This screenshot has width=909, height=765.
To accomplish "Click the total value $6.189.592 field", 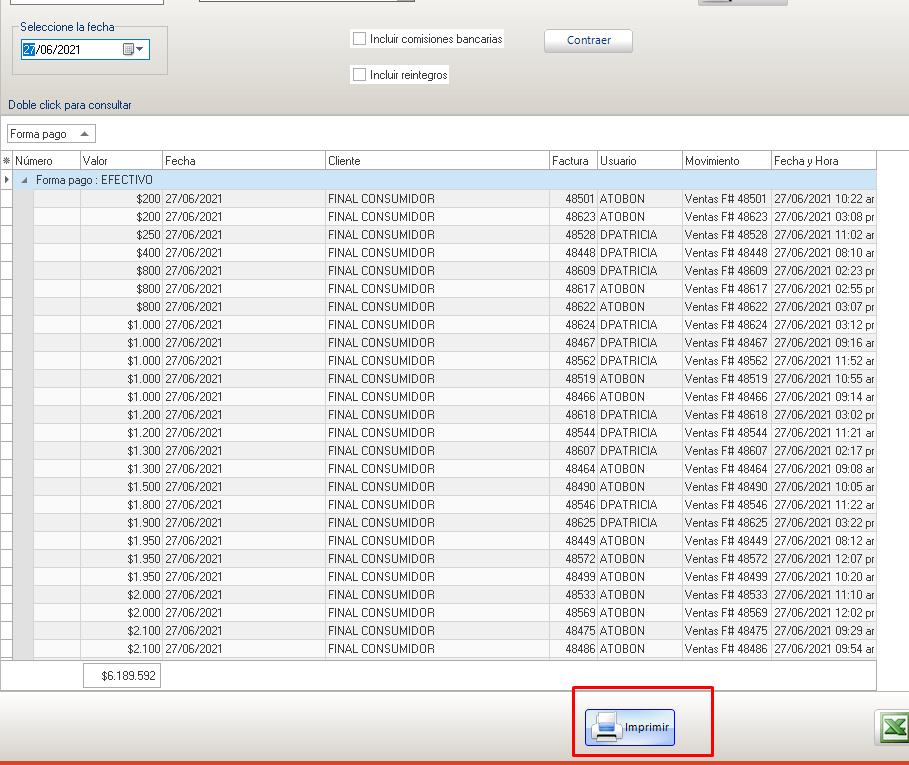I will click(x=121, y=677).
